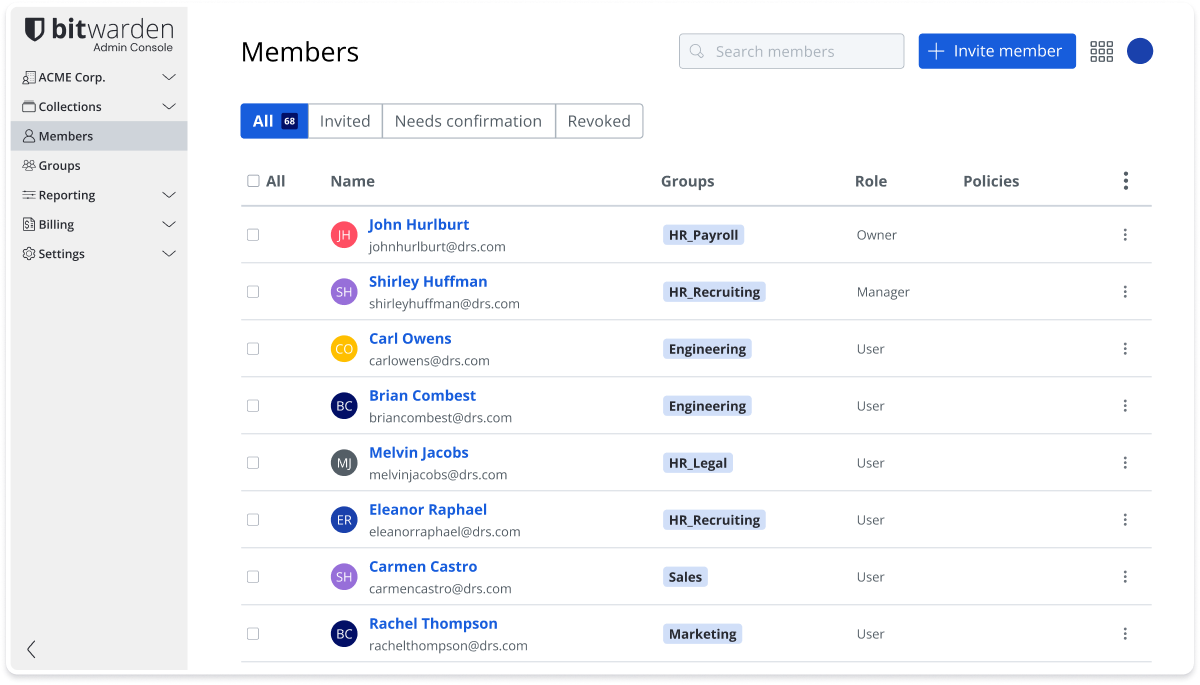The image size is (1200, 685).
Task: Tick the checkbox for Shirley Huffman
Action: (x=253, y=292)
